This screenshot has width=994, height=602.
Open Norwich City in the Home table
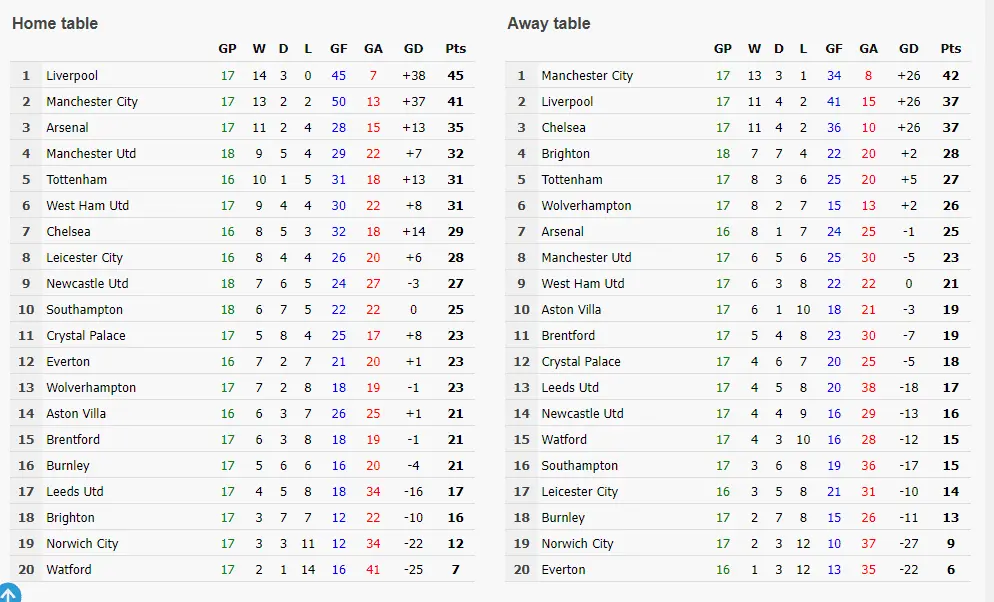click(82, 544)
